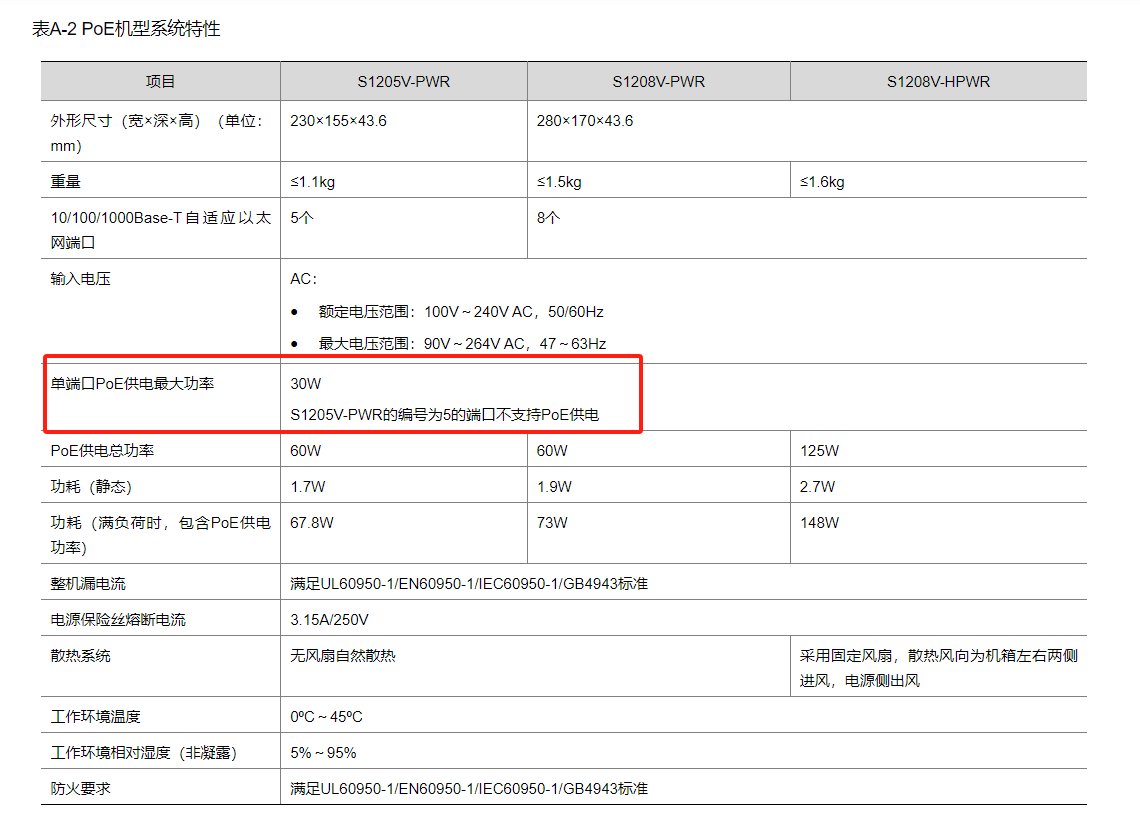Screen dimensions: 1140x829
Task: Click the 电源保险丝熔断电流 row label
Action: point(118,620)
